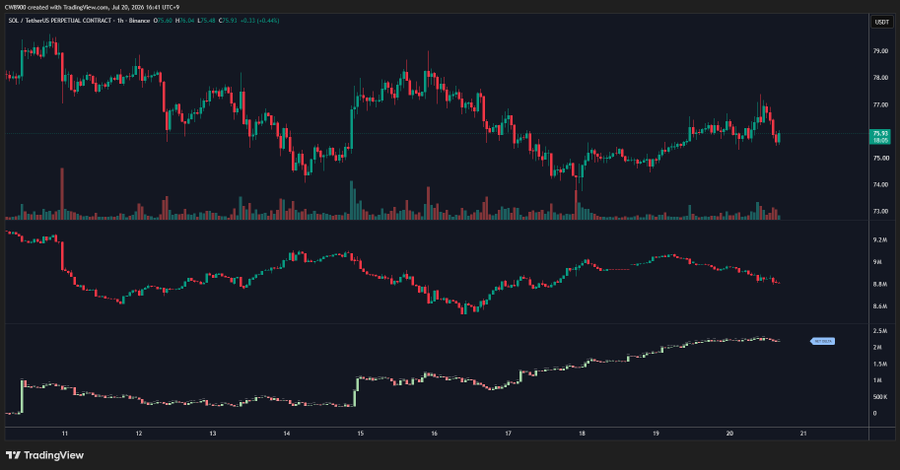Screen dimensions: 900x470
Task: Click the 'CWB900 created with TradingView.com' caption
Action: pyautogui.click(x=56, y=7)
